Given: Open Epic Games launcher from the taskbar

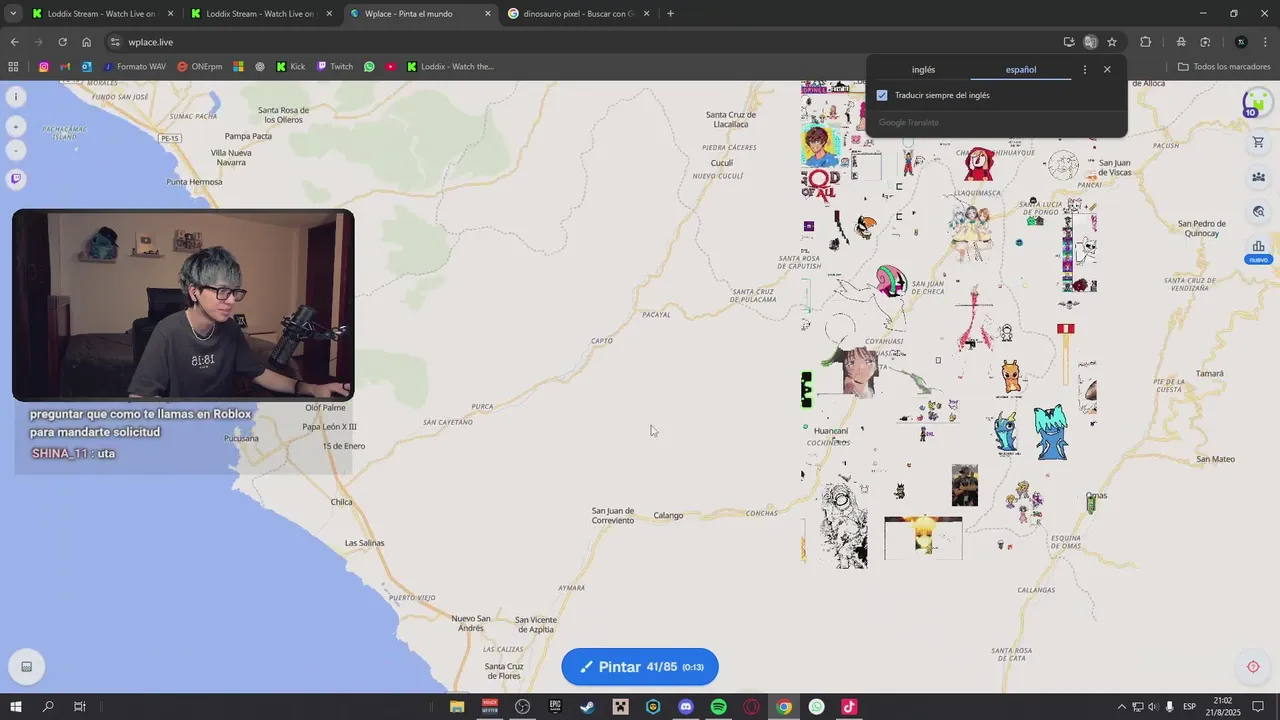Looking at the screenshot, I should (555, 707).
